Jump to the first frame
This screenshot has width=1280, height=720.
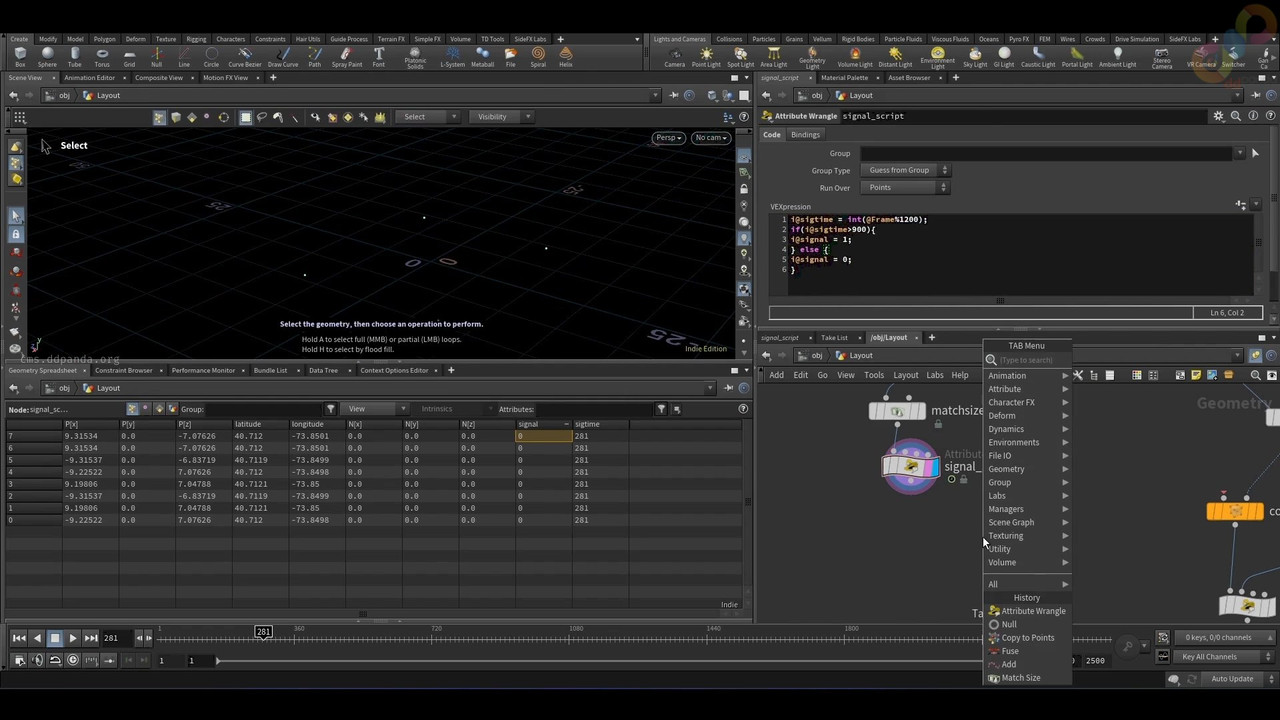(x=19, y=638)
